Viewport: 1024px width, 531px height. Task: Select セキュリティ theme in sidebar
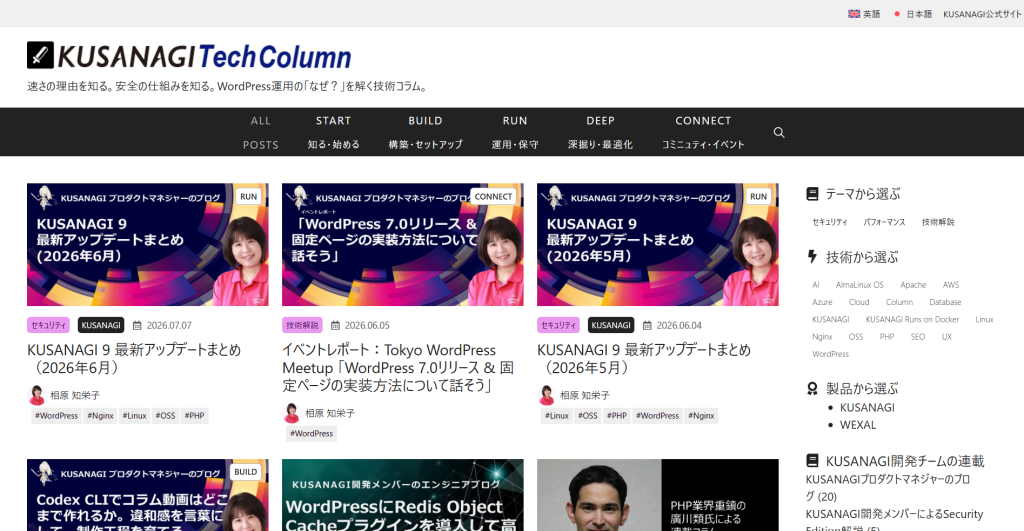click(x=829, y=222)
